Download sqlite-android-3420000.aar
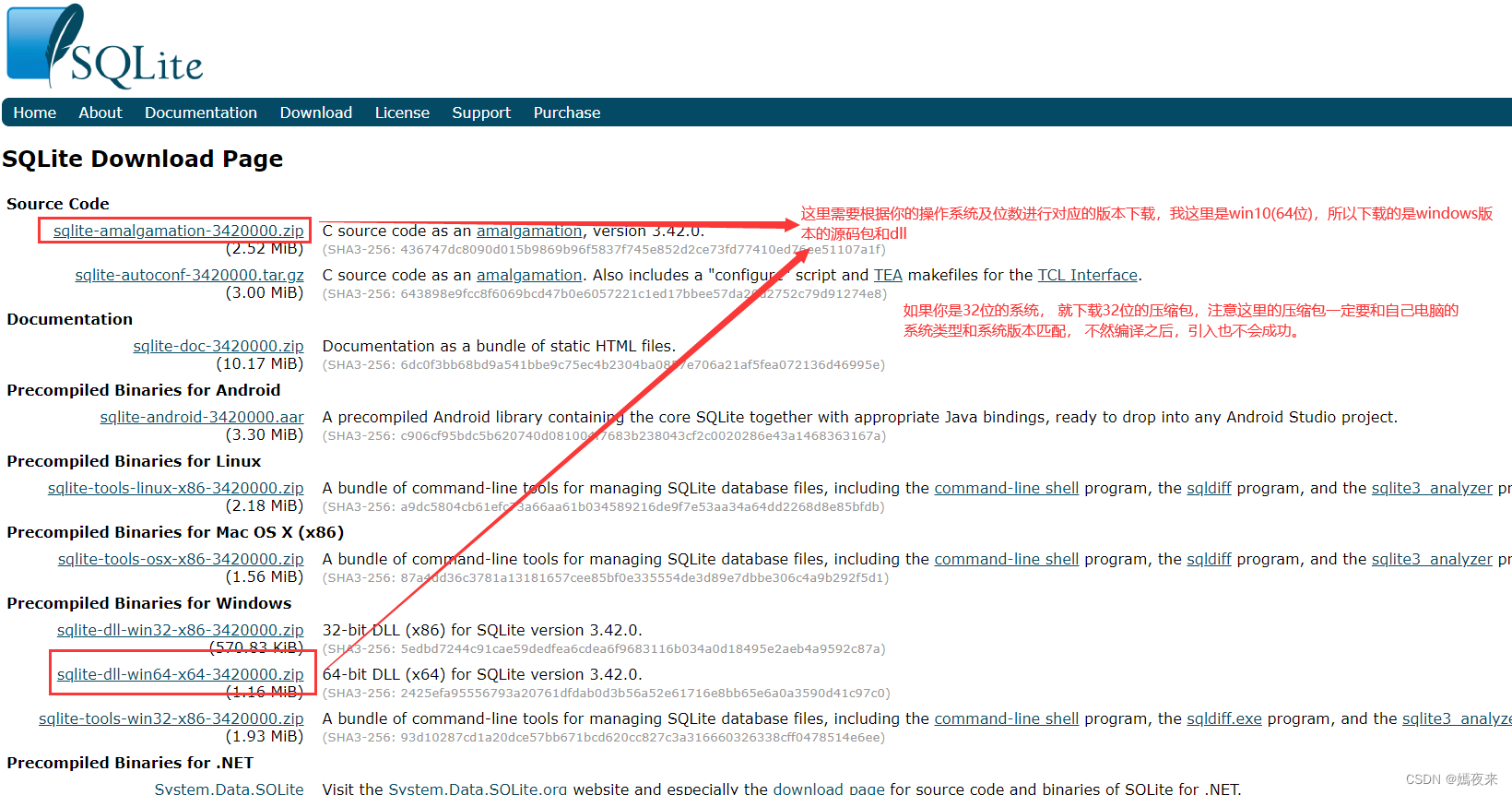The image size is (1512, 795). (x=202, y=417)
